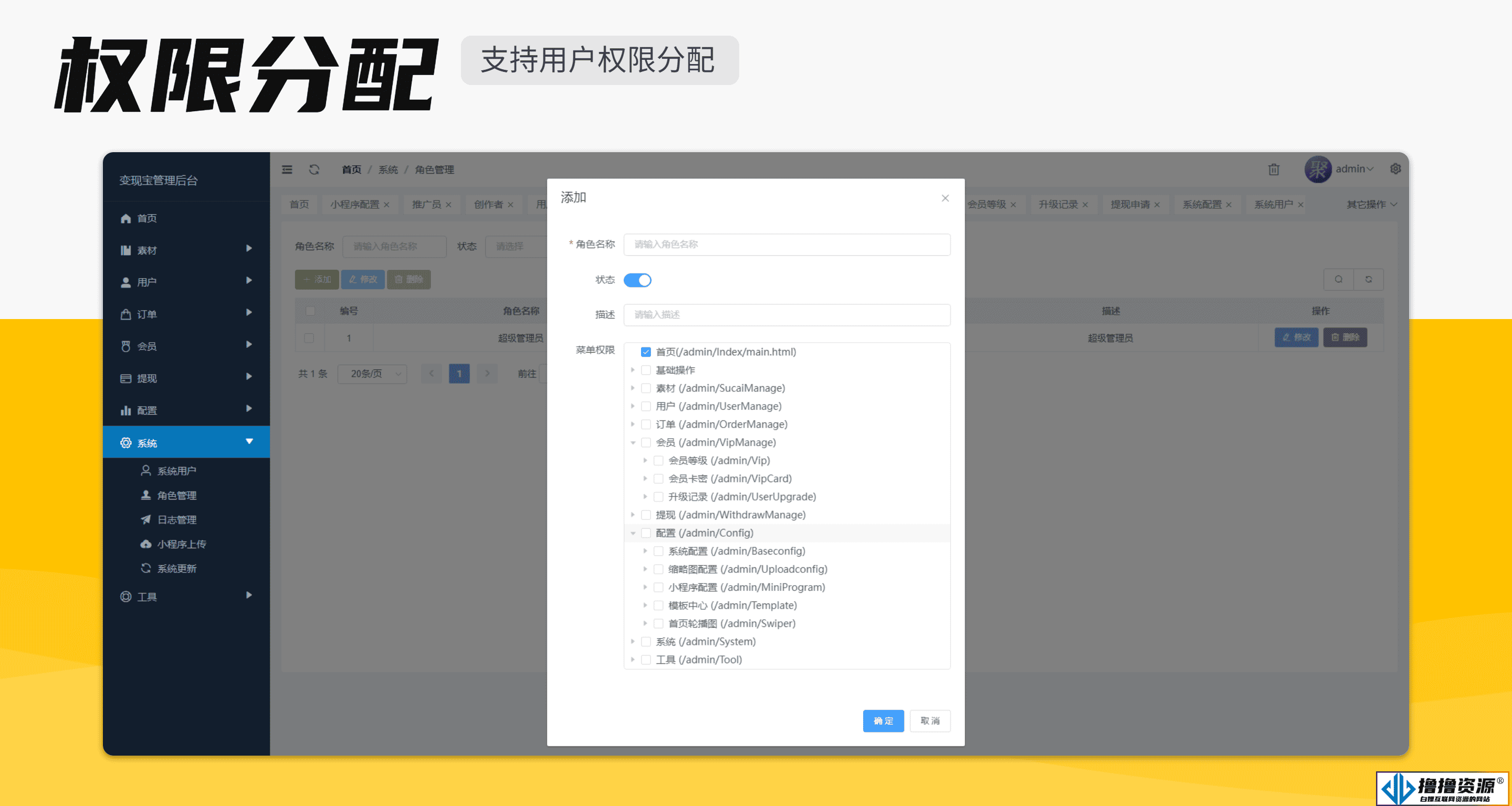Screen dimensions: 1512x806
Task: Click the green 添加 button
Action: point(317,279)
